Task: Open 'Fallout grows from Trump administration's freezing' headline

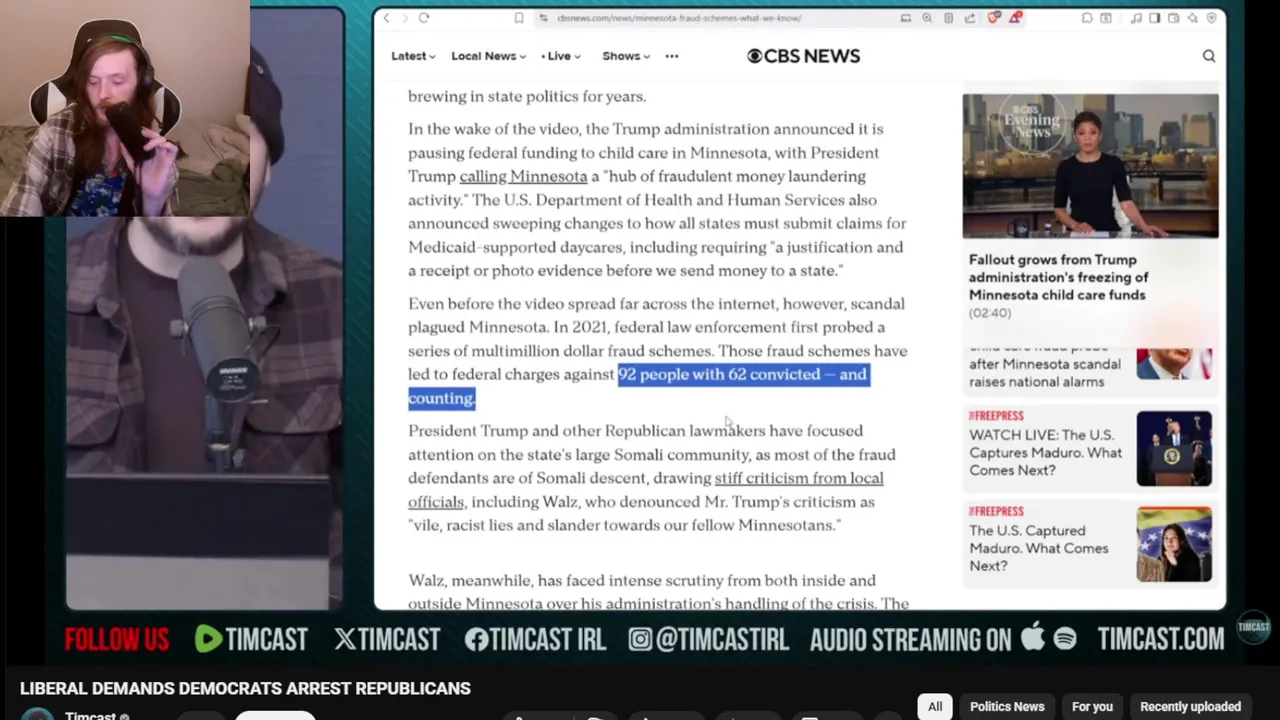Action: coord(1058,277)
